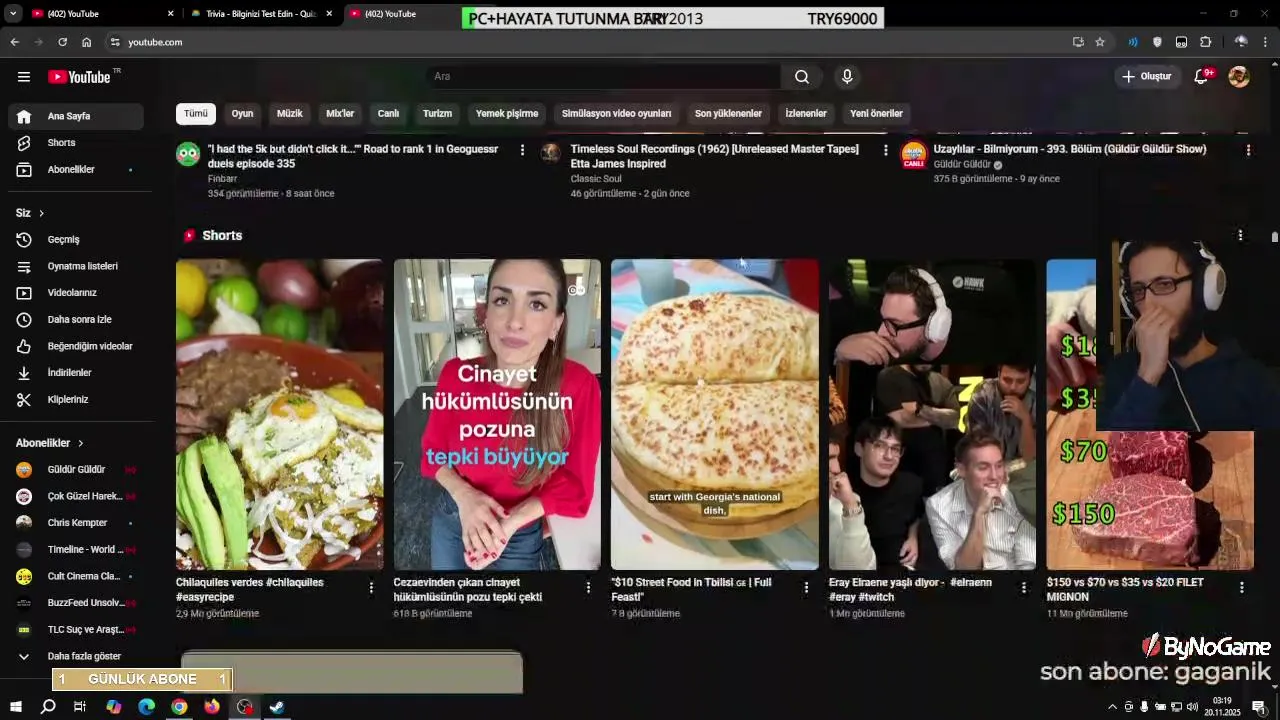
Task: Open Videolarınız in the sidebar
Action: 76,293
